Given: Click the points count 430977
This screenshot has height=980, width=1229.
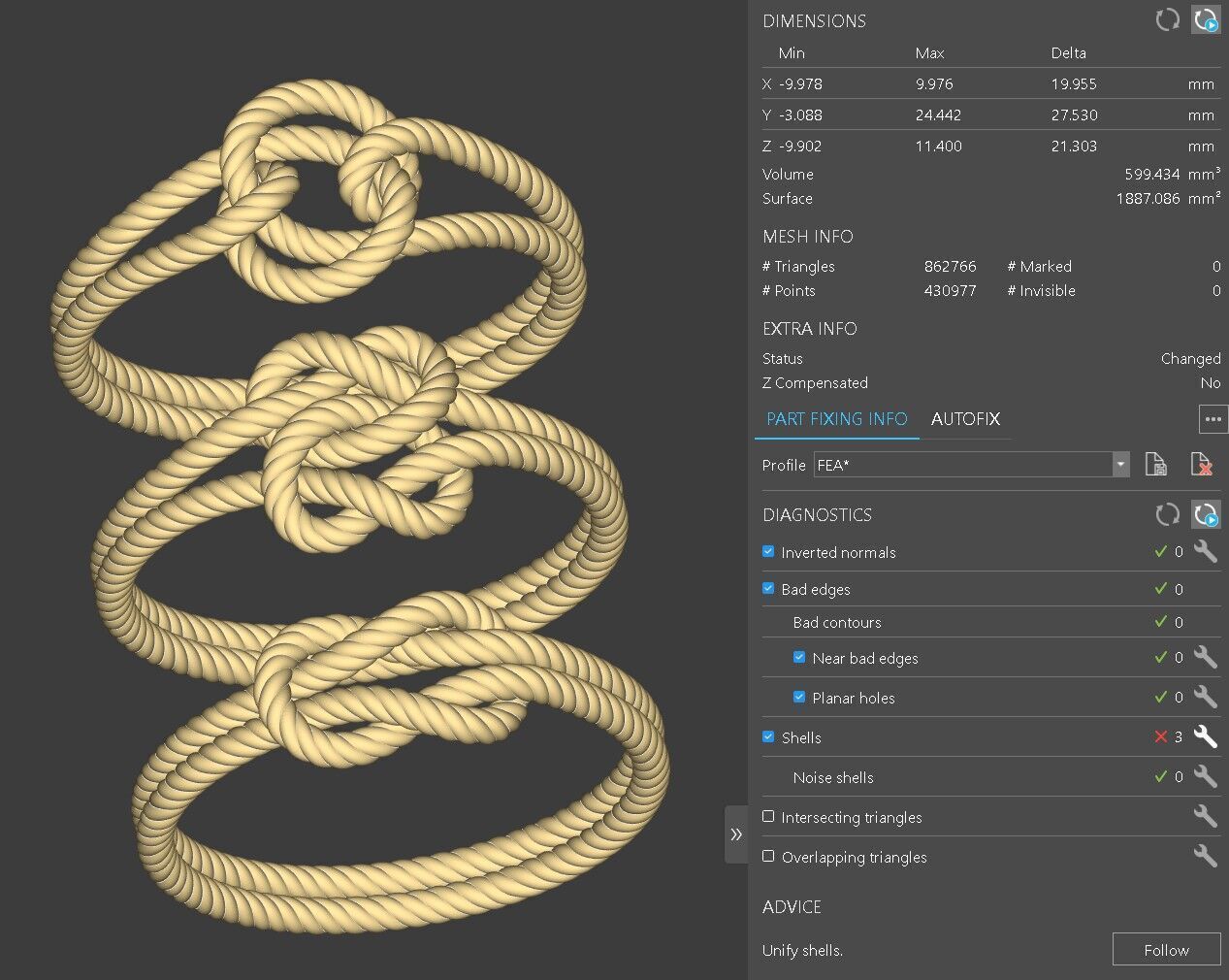Looking at the screenshot, I should [950, 290].
